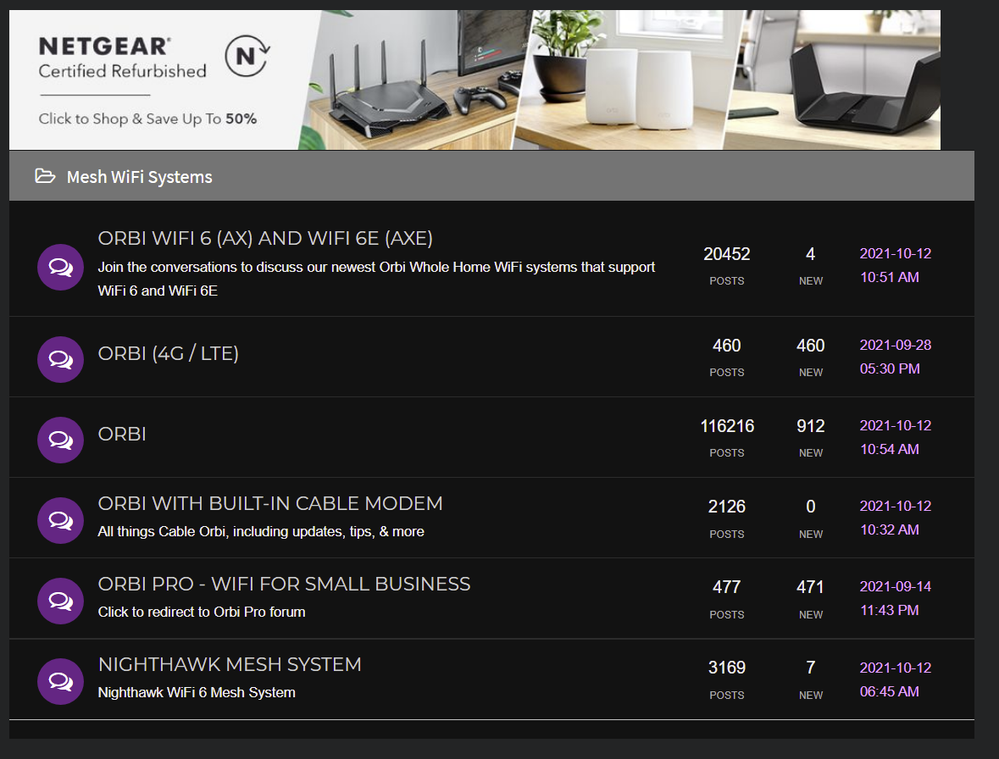This screenshot has height=759, width=999.
Task: Click 'All things Cable Orbi' description text
Action: [261, 531]
